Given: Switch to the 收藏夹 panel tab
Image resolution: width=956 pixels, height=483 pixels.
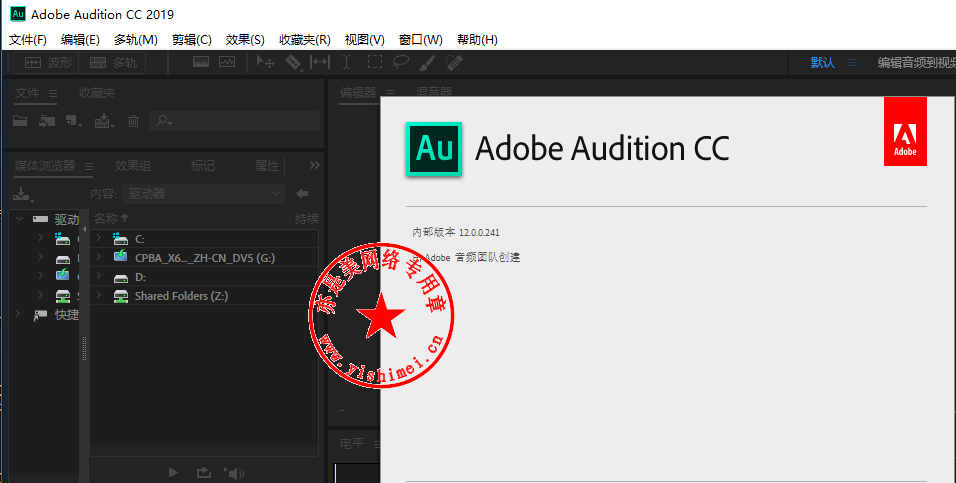Looking at the screenshot, I should coord(97,93).
